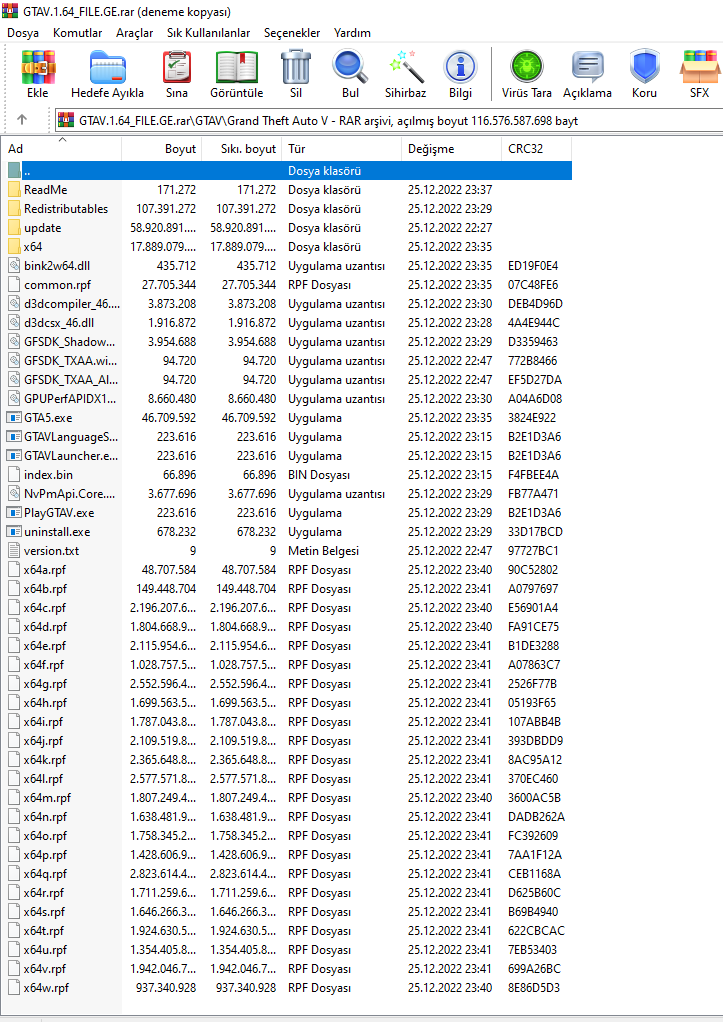Sort by the Boyut column header
This screenshot has height=1022, width=723.
pyautogui.click(x=162, y=149)
